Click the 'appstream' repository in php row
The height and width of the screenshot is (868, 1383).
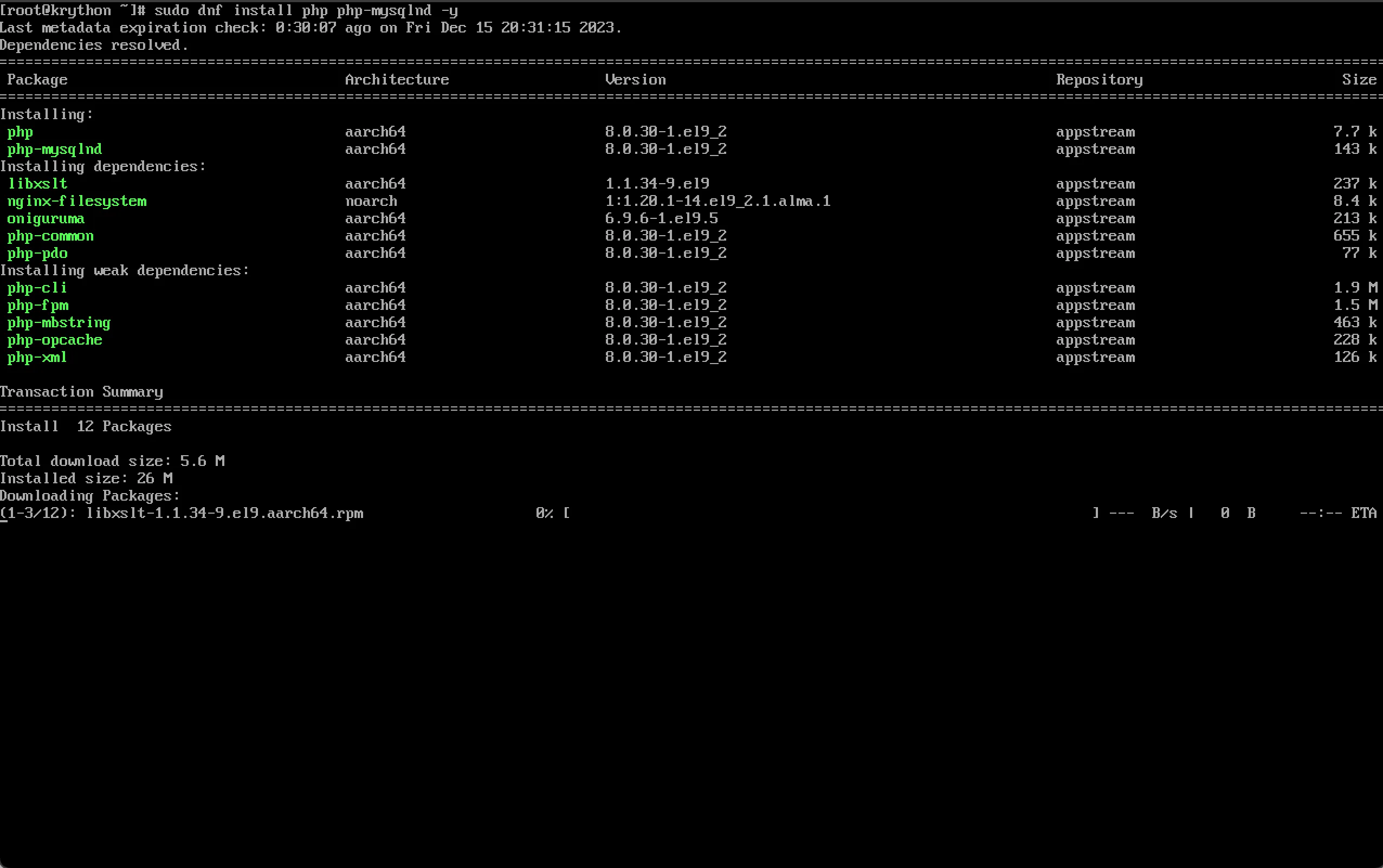[x=1095, y=132]
